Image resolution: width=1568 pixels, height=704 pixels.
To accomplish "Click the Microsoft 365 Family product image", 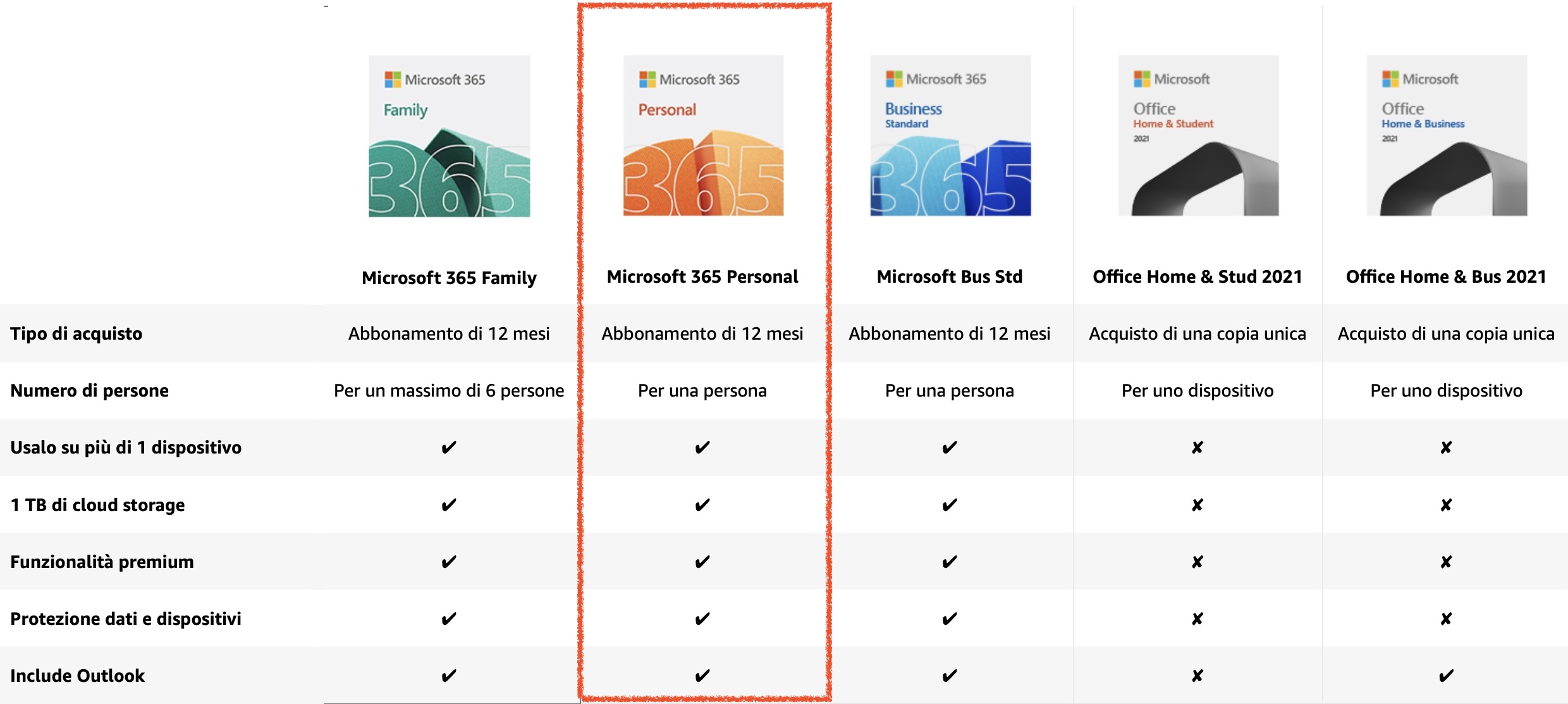I will coord(449,136).
